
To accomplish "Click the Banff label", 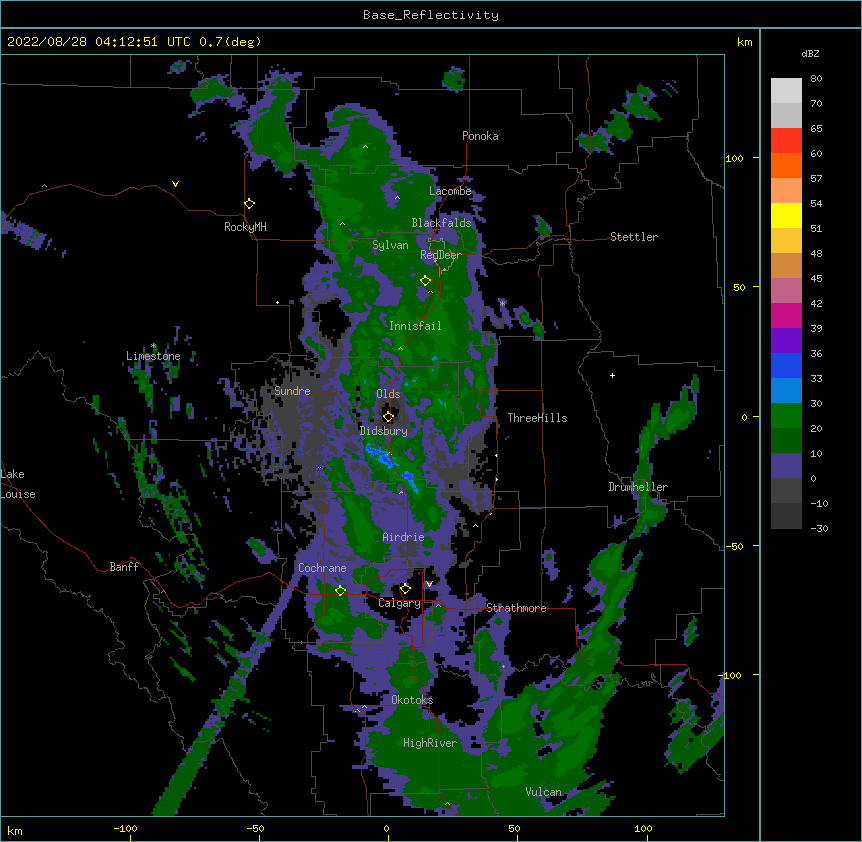I will pyautogui.click(x=124, y=567).
